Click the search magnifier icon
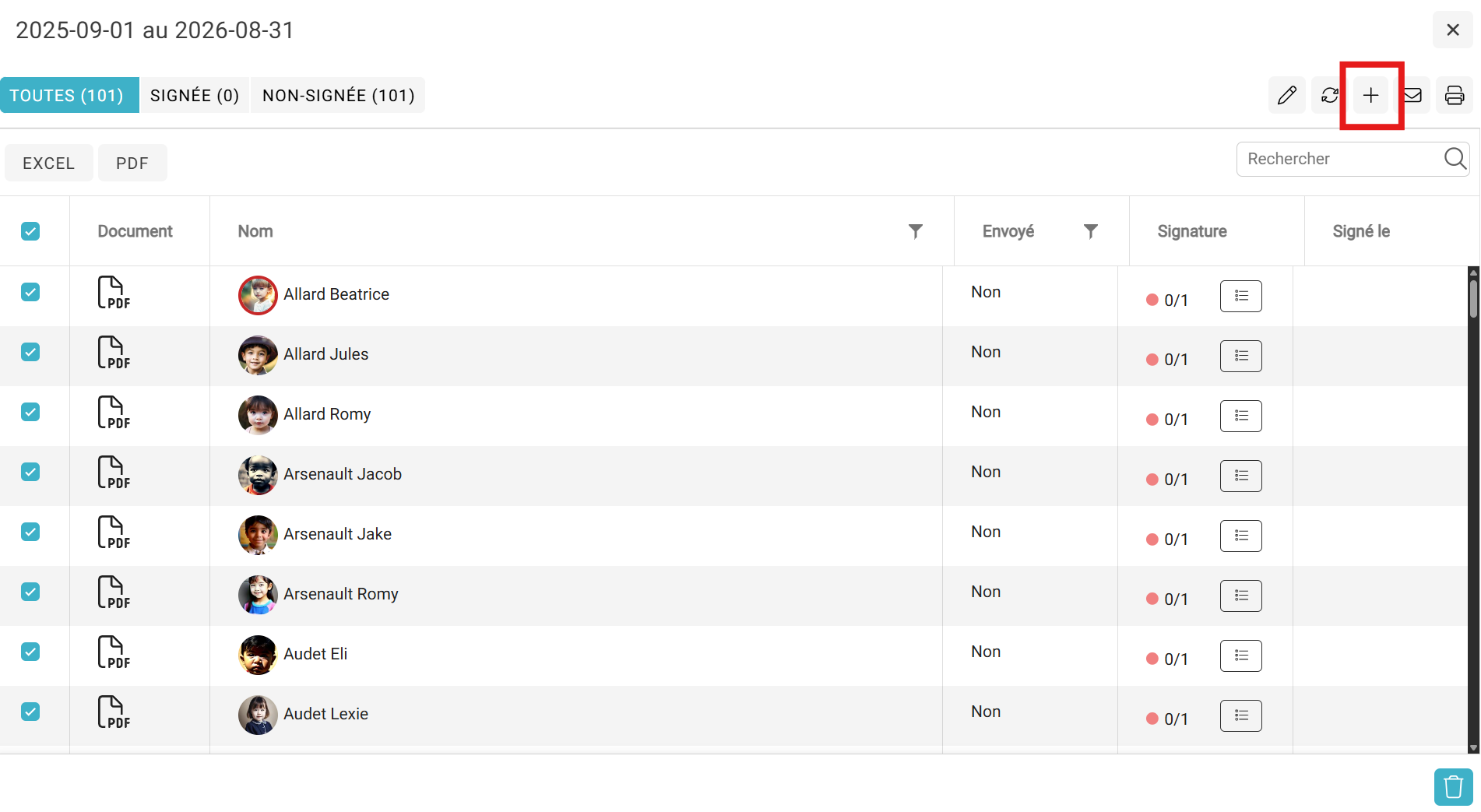The height and width of the screenshot is (812, 1481). pos(1455,159)
